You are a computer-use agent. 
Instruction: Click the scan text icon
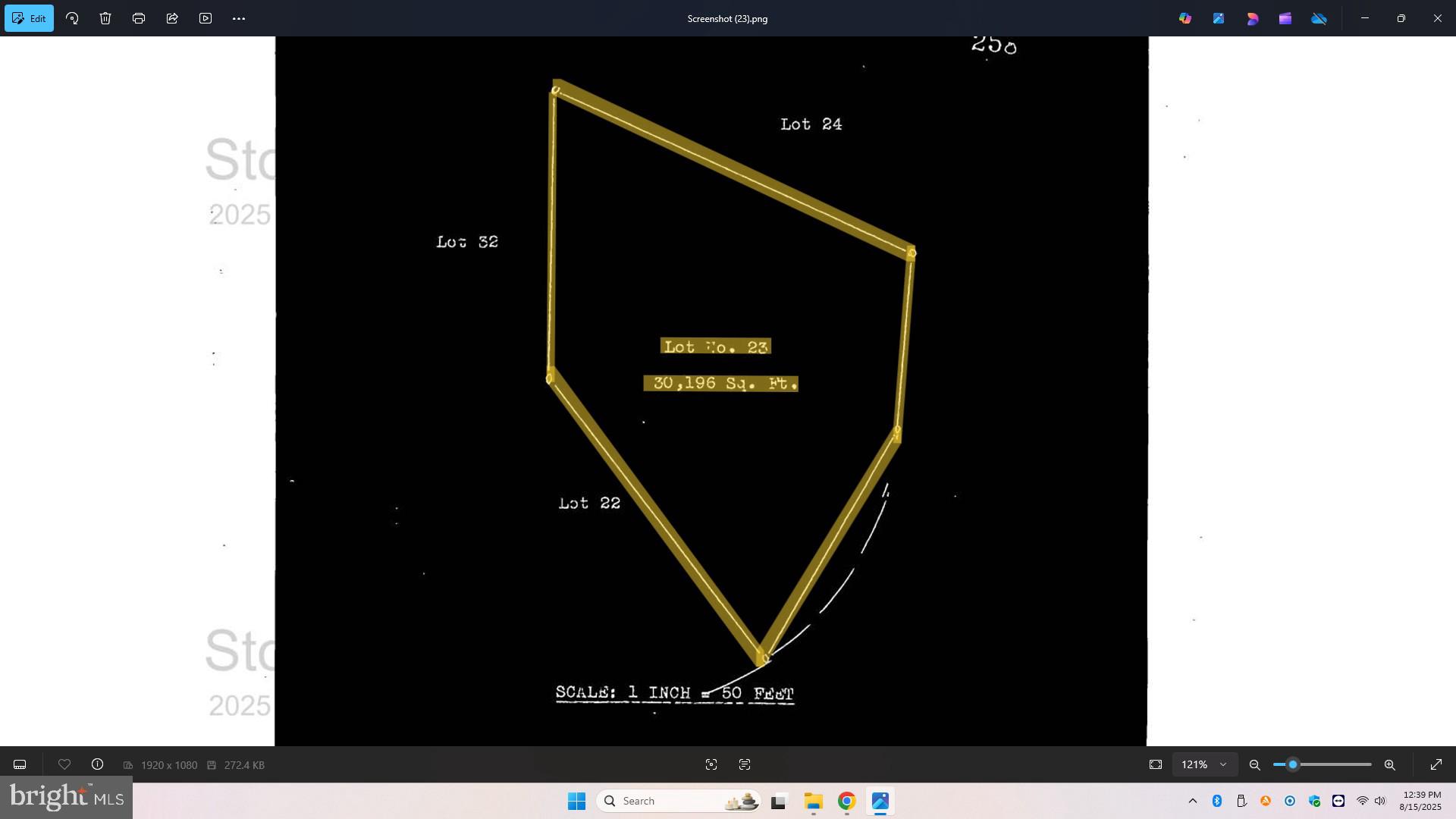tap(745, 765)
